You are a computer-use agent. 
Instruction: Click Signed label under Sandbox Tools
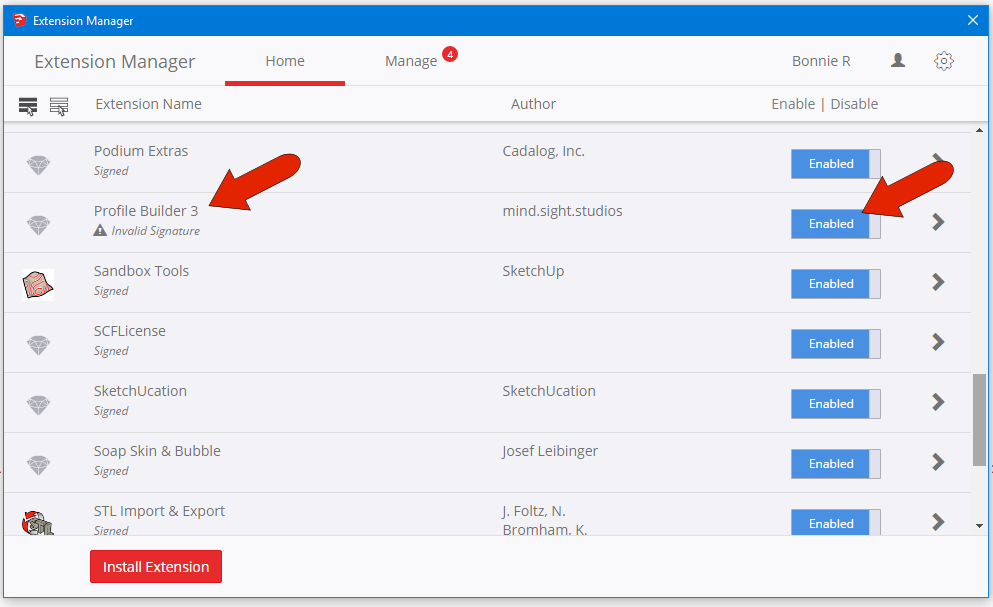(111, 291)
